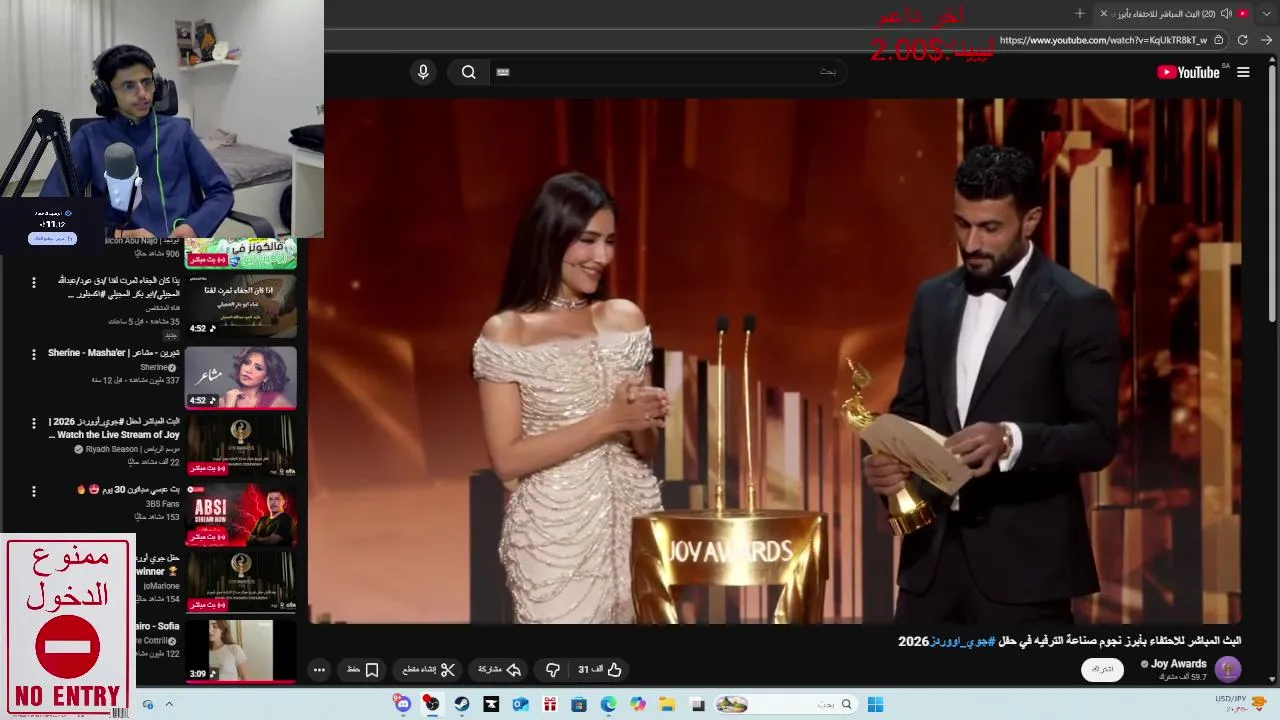Open a new browser tab with plus
1280x720 pixels.
coord(1080,13)
